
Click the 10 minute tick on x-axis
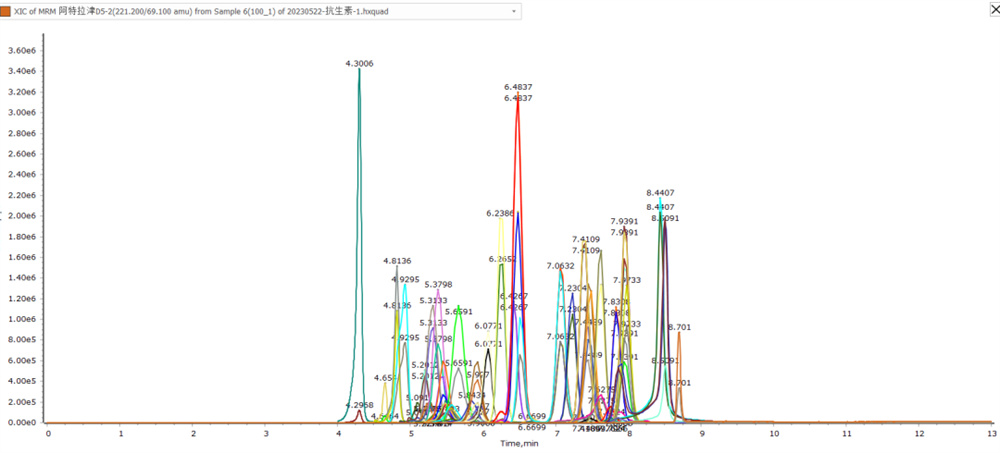(x=774, y=434)
